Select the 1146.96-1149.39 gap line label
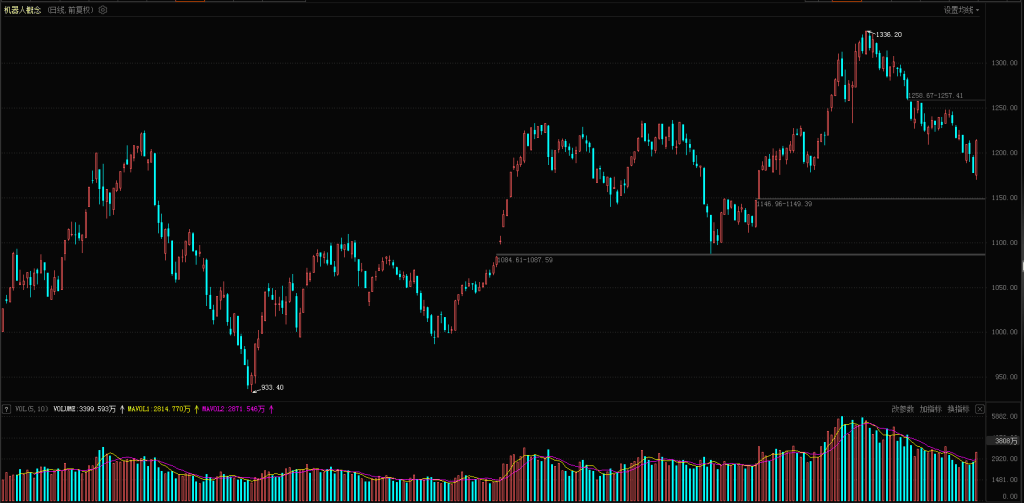The width and height of the screenshot is (1024, 503). coord(784,204)
